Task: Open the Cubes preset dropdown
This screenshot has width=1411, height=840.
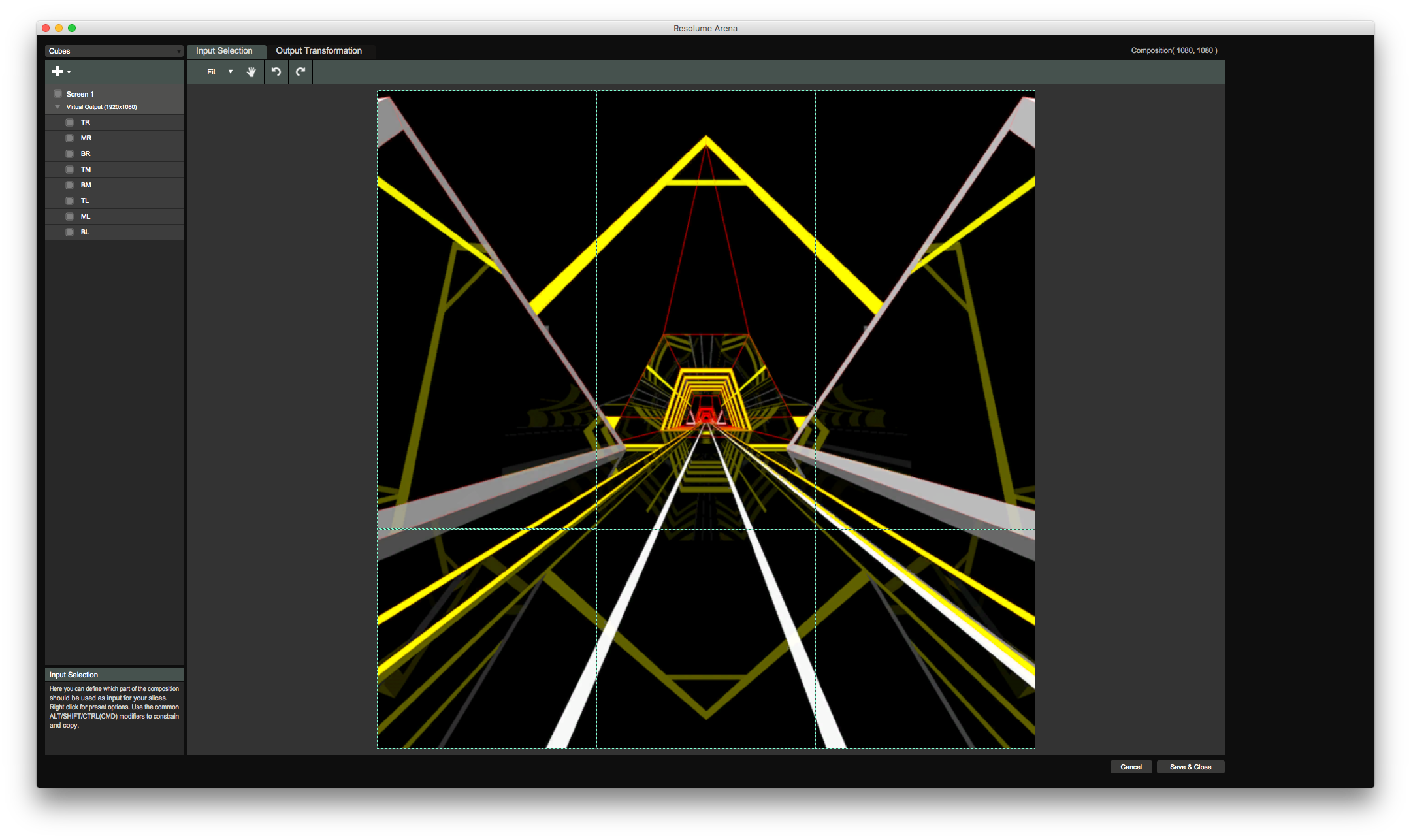Action: (x=114, y=51)
